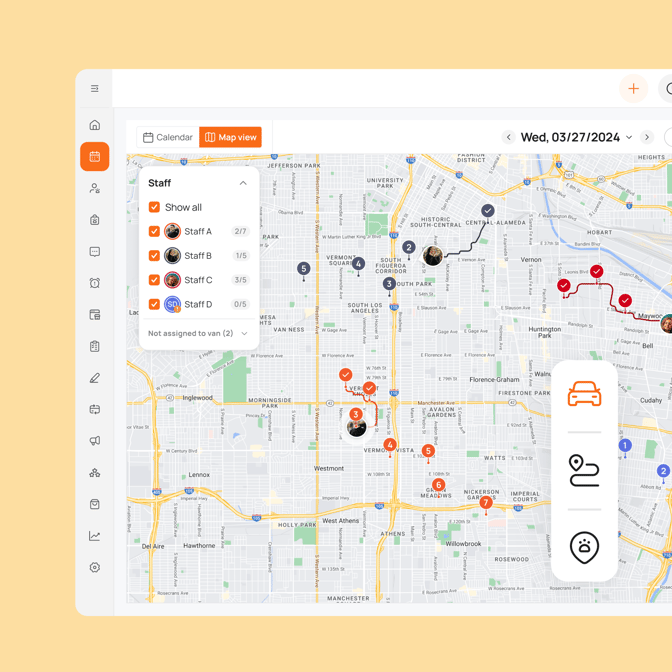Click orange map marker number 6

click(438, 485)
